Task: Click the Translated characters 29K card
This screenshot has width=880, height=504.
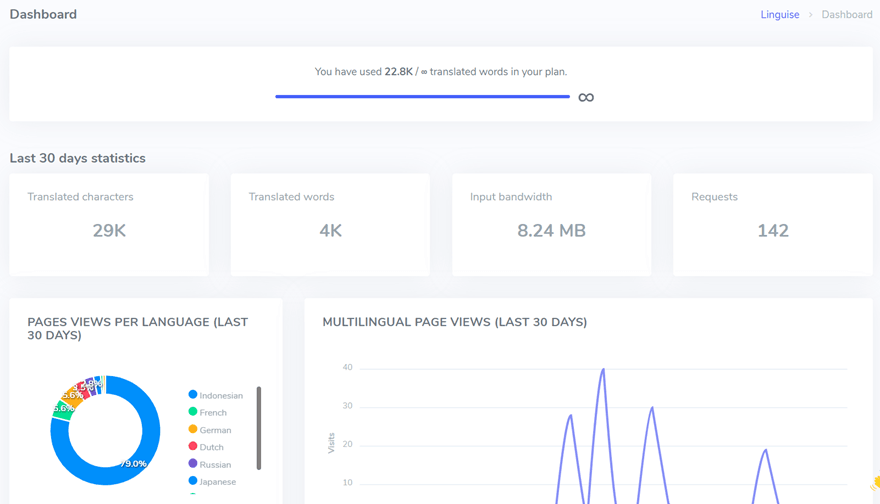Action: pos(109,224)
